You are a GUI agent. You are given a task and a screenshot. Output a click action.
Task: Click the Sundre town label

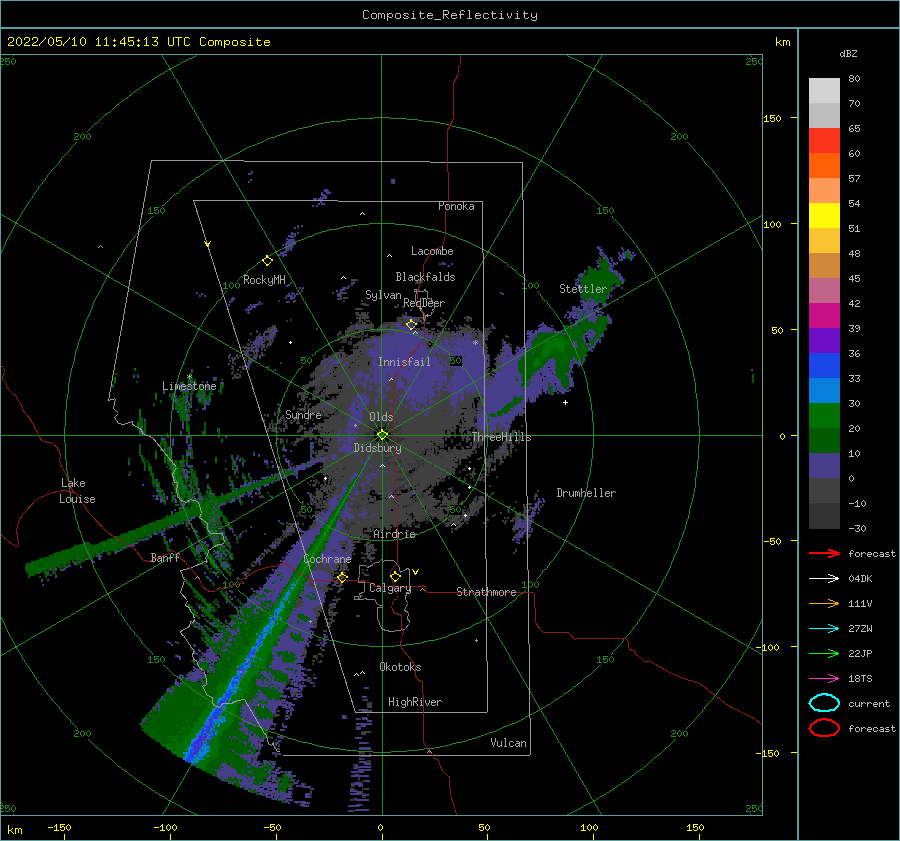coord(303,414)
